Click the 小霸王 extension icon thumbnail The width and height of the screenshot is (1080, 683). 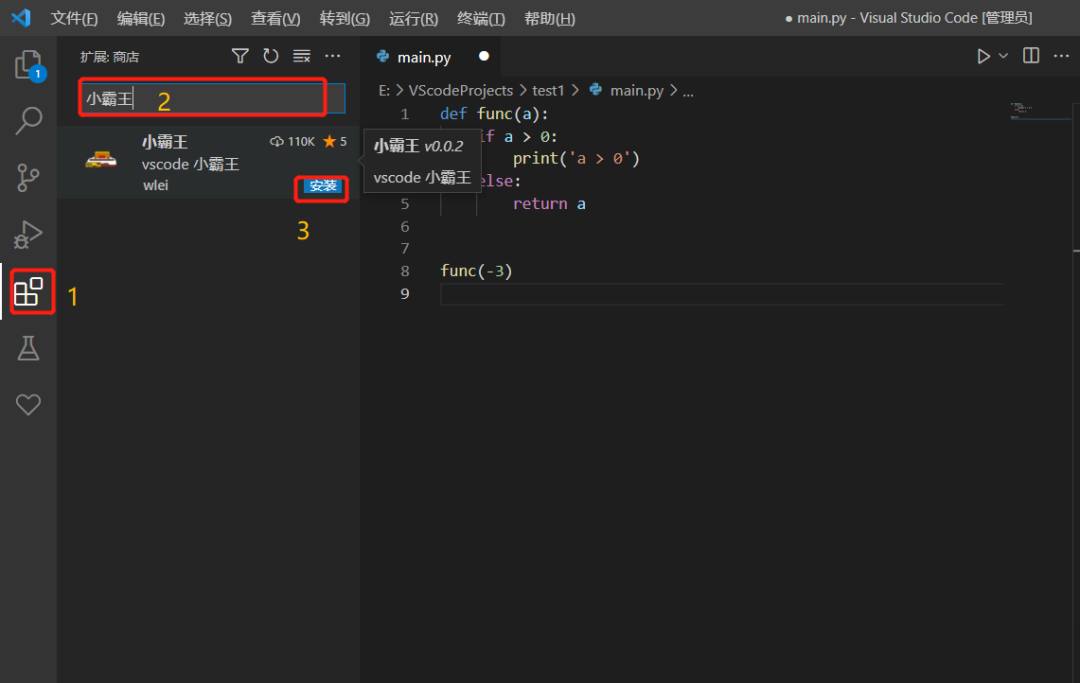coord(101,160)
